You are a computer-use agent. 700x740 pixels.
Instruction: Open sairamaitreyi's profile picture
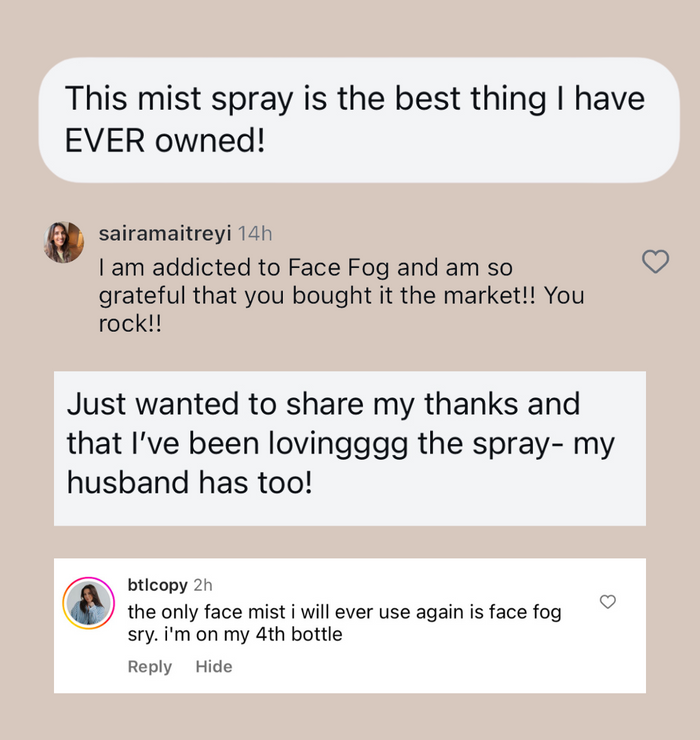[64, 242]
